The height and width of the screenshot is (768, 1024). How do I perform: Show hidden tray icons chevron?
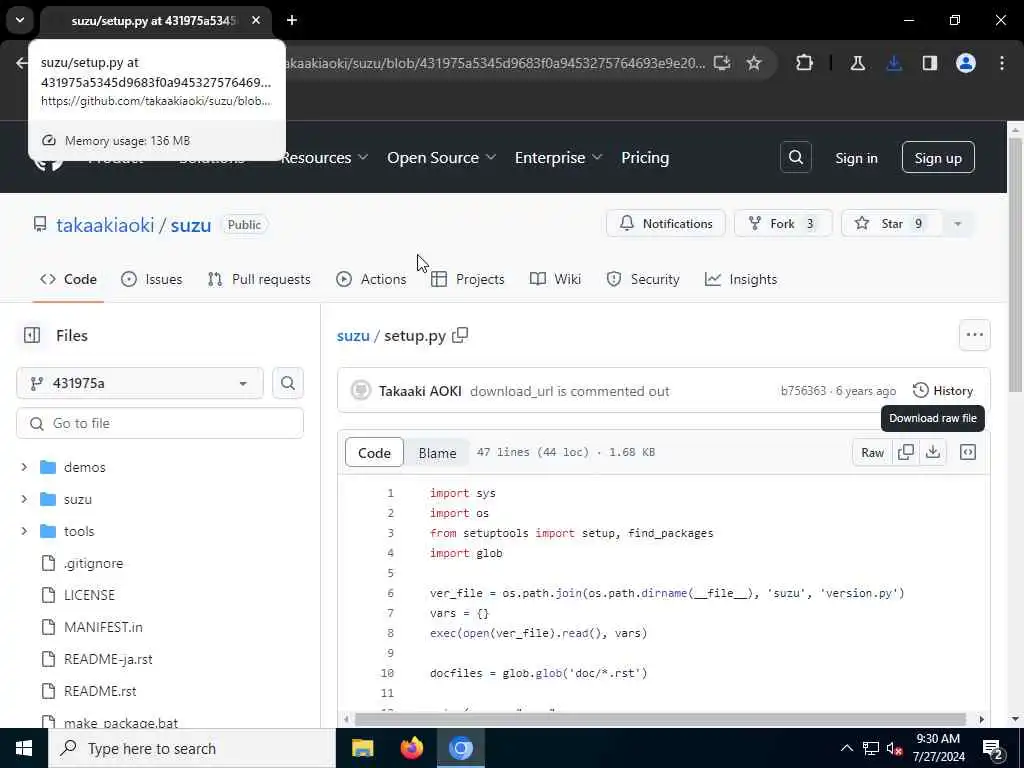point(846,748)
